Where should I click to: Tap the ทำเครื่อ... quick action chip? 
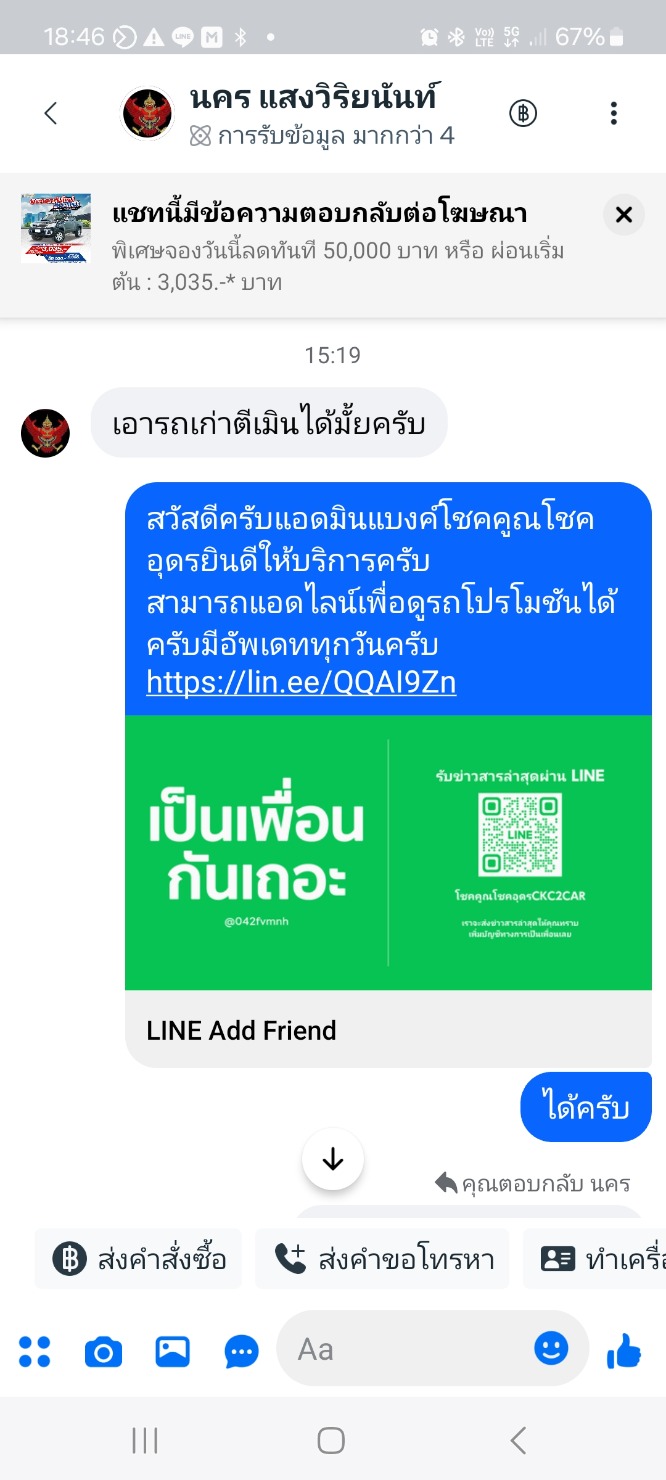[x=594, y=1259]
